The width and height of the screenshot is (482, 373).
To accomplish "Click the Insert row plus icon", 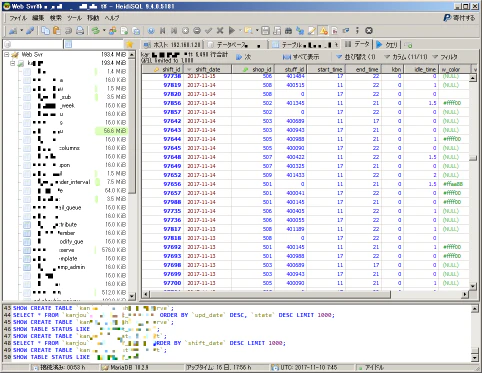I will coord(185,31).
